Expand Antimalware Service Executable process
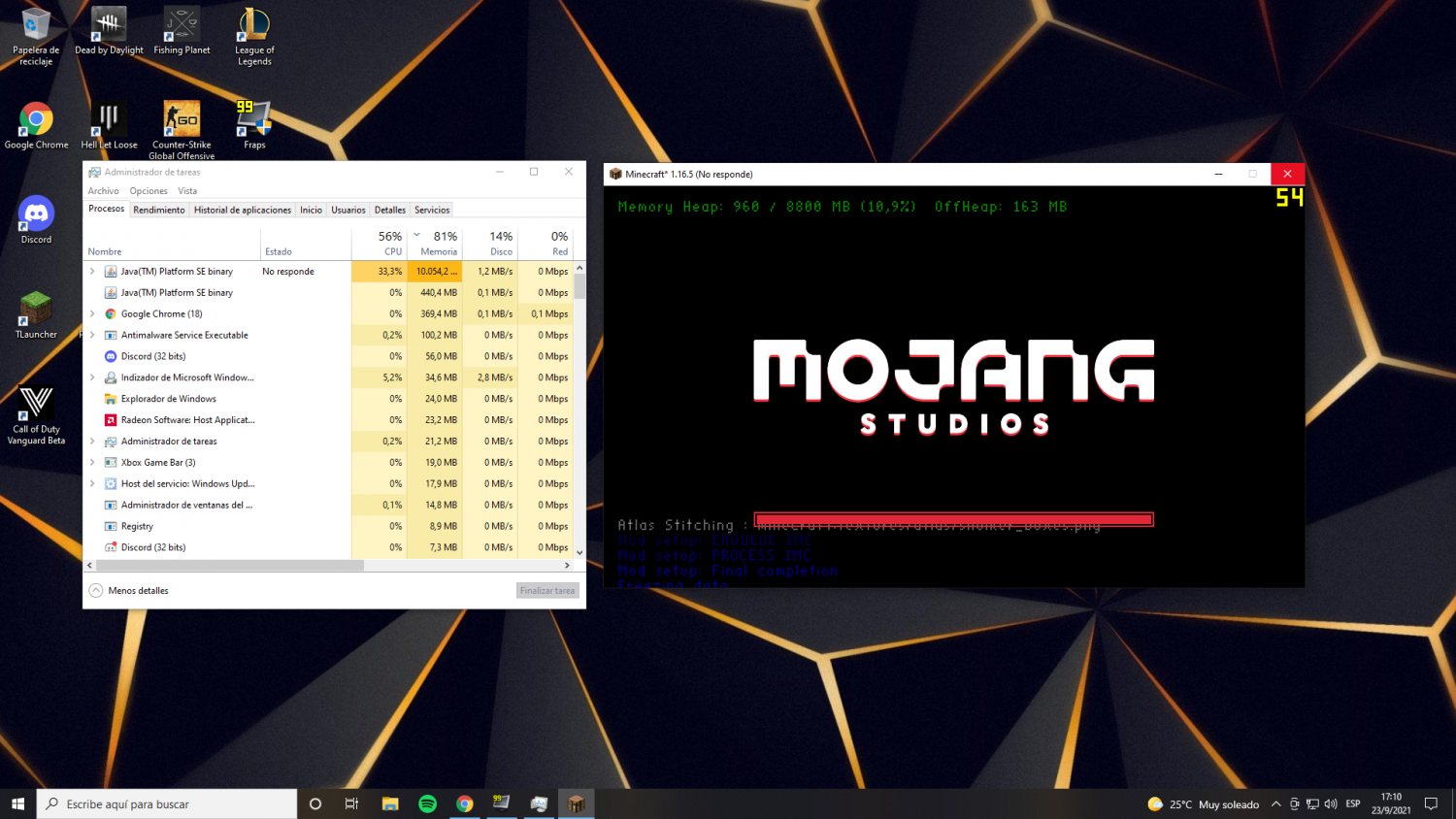Screen dimensions: 1456x819 coord(92,335)
